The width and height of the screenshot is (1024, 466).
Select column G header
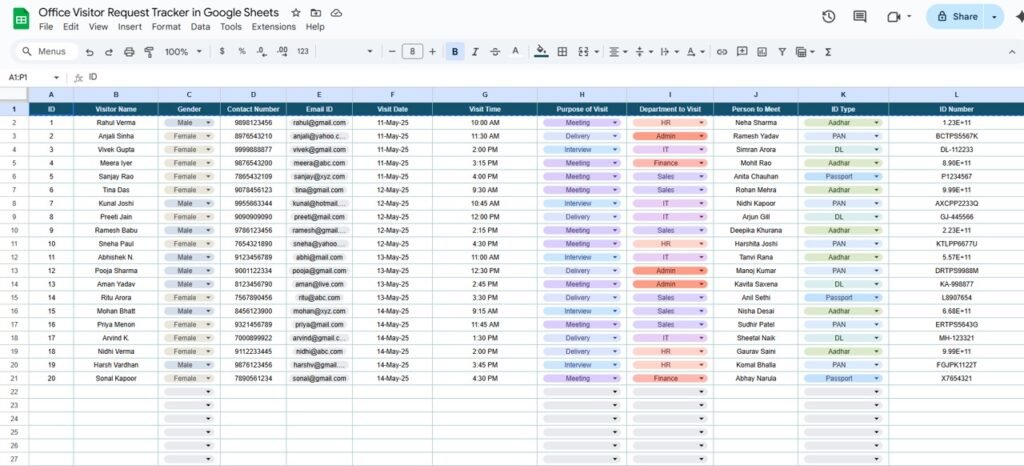[485, 95]
